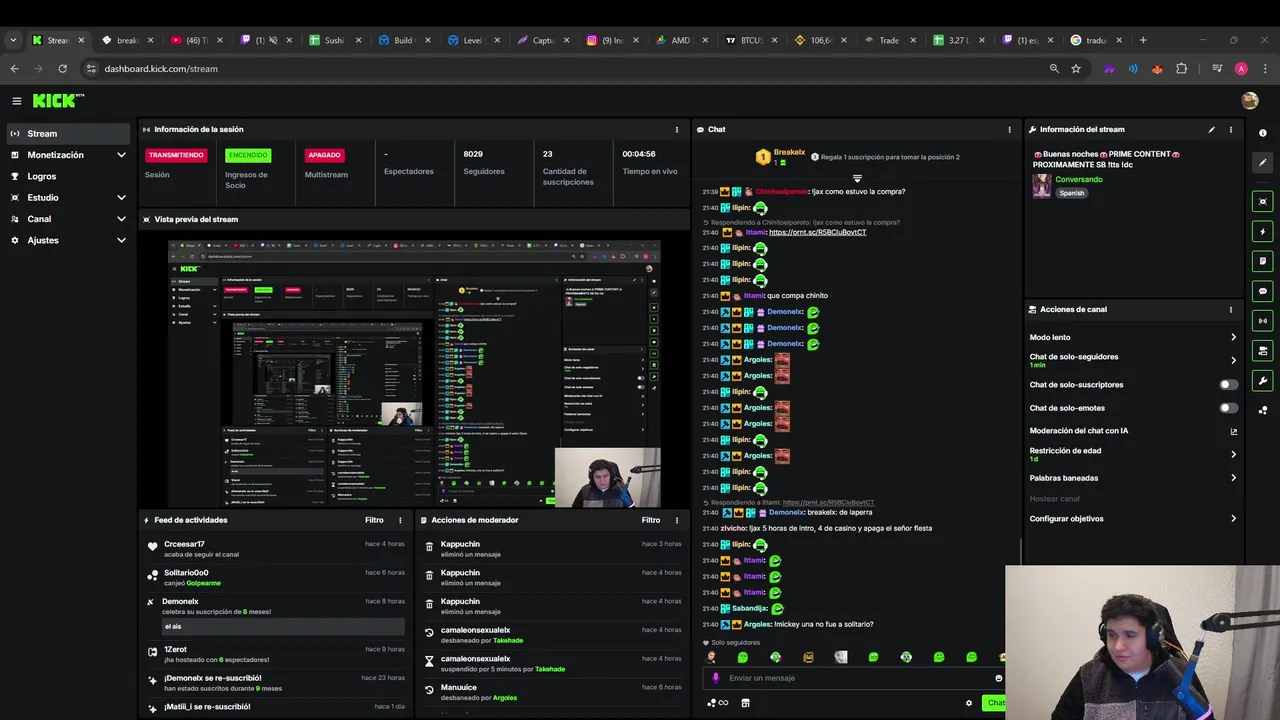The image size is (1280, 720).
Task: Open Moderación del chat con IA external link
Action: [x=1233, y=431]
